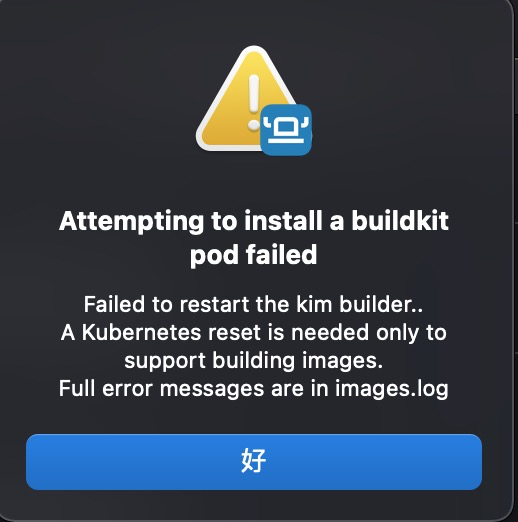Click the word 'Failed' starting the message
The width and height of the screenshot is (518, 522).
pyautogui.click(x=114, y=304)
